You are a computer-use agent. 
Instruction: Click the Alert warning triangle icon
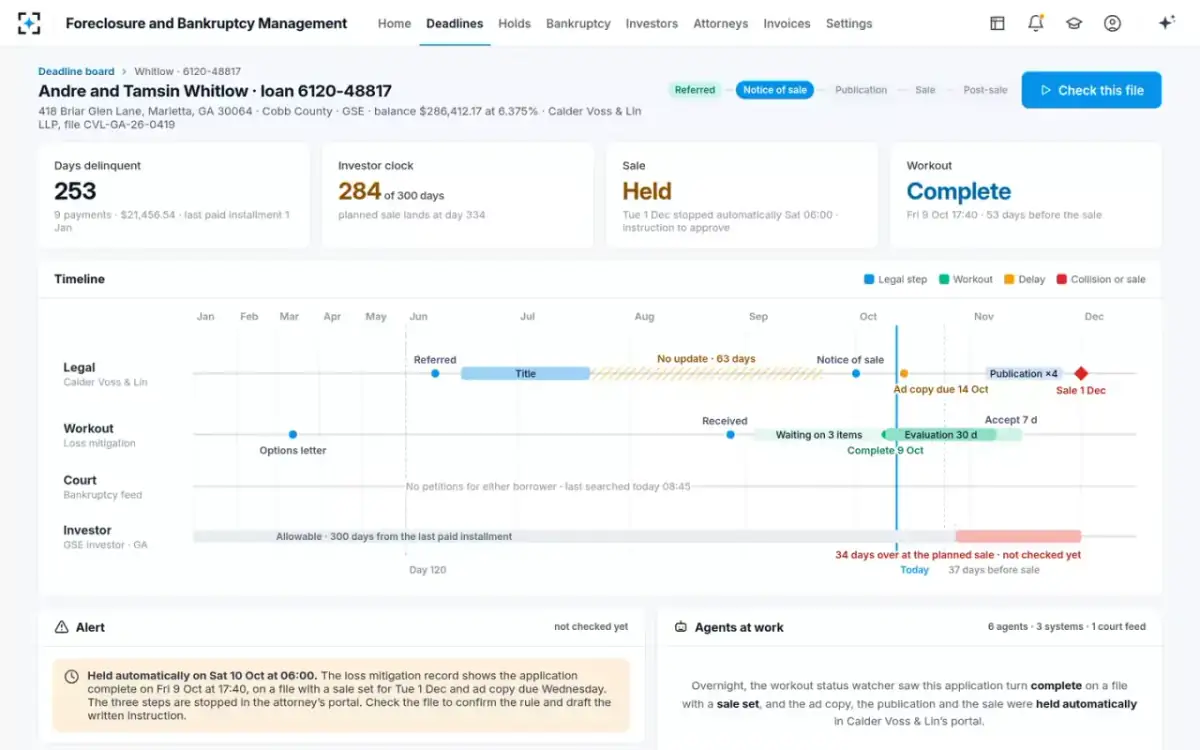click(x=61, y=627)
